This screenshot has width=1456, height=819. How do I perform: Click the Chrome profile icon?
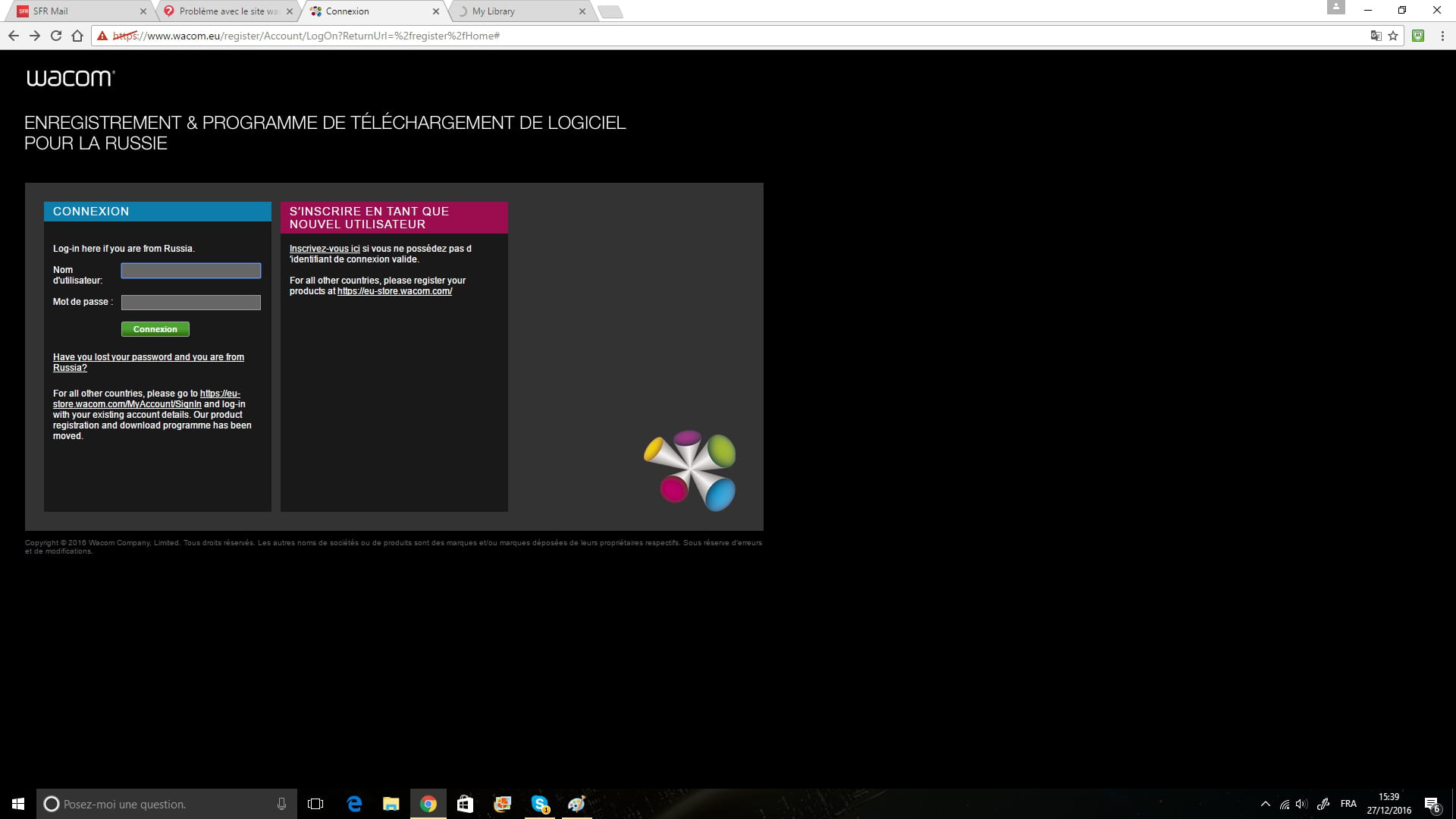(x=1335, y=8)
